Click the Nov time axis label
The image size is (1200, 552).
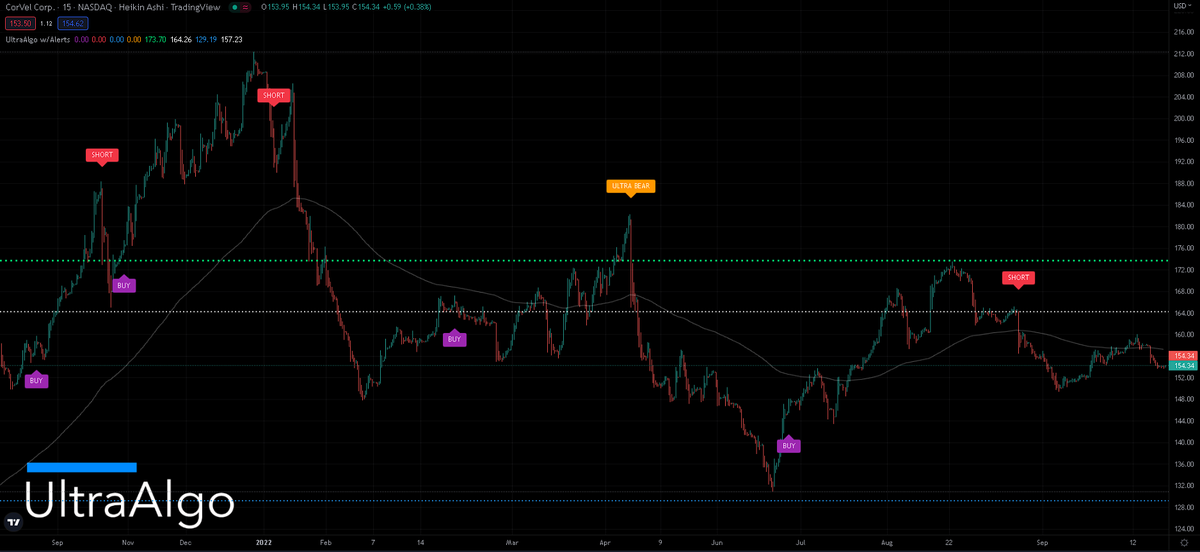[x=127, y=541]
